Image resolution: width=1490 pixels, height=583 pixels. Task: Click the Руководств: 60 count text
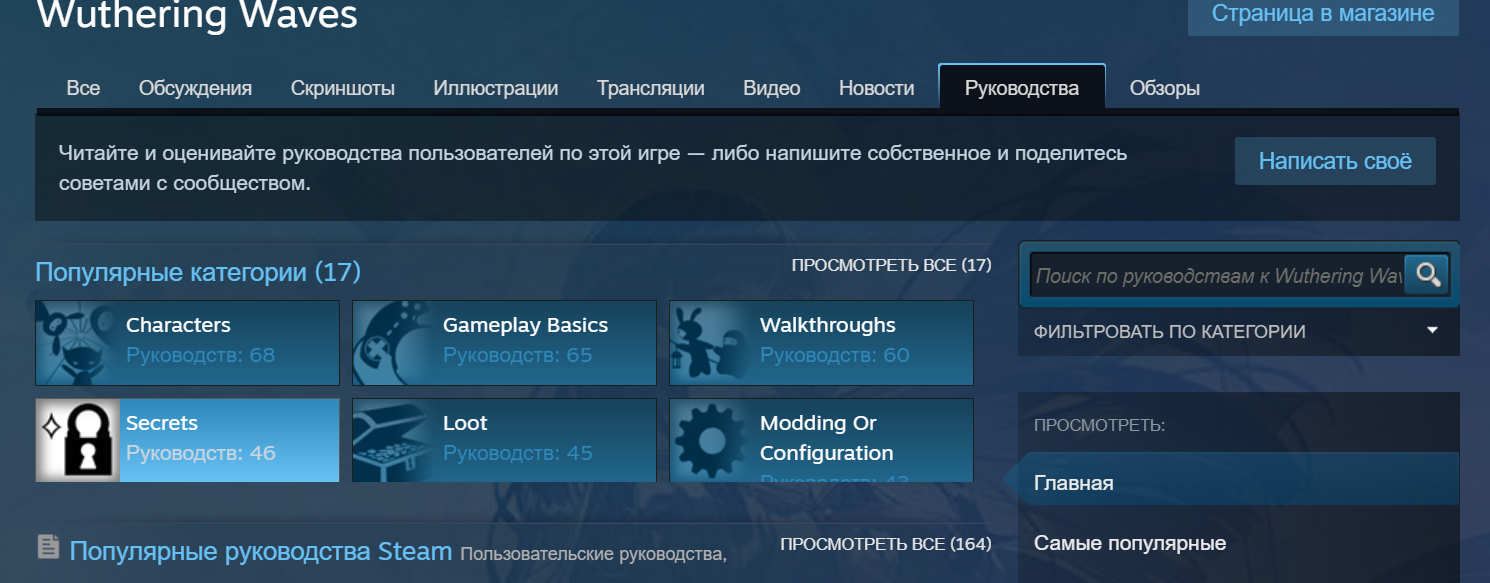pyautogui.click(x=835, y=355)
